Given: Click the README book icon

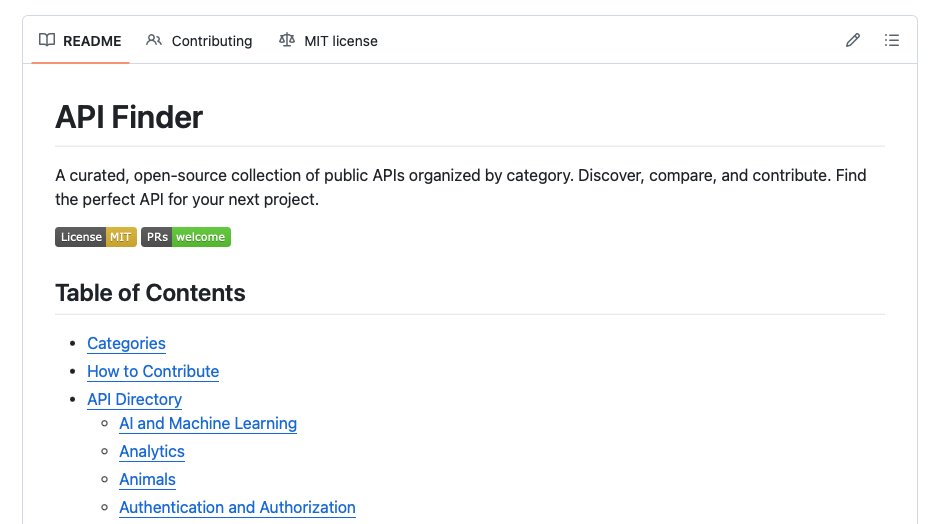Looking at the screenshot, I should 47,40.
